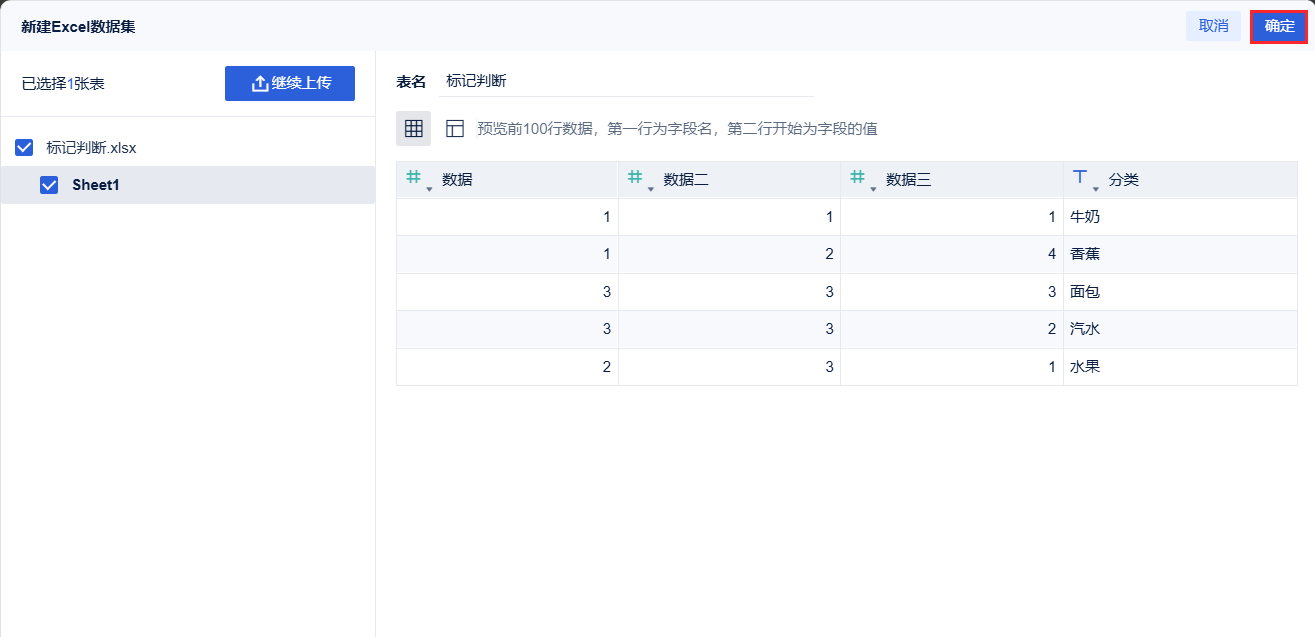Click the text type icon for 分类
This screenshot has width=1315, height=637.
[x=1079, y=178]
